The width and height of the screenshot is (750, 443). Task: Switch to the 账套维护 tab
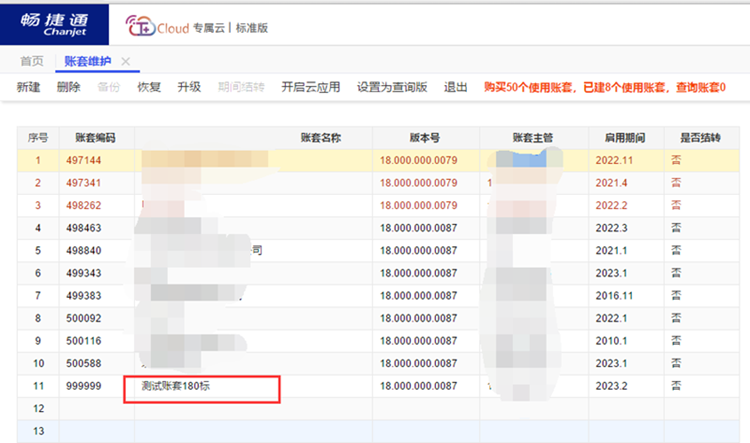click(x=88, y=61)
